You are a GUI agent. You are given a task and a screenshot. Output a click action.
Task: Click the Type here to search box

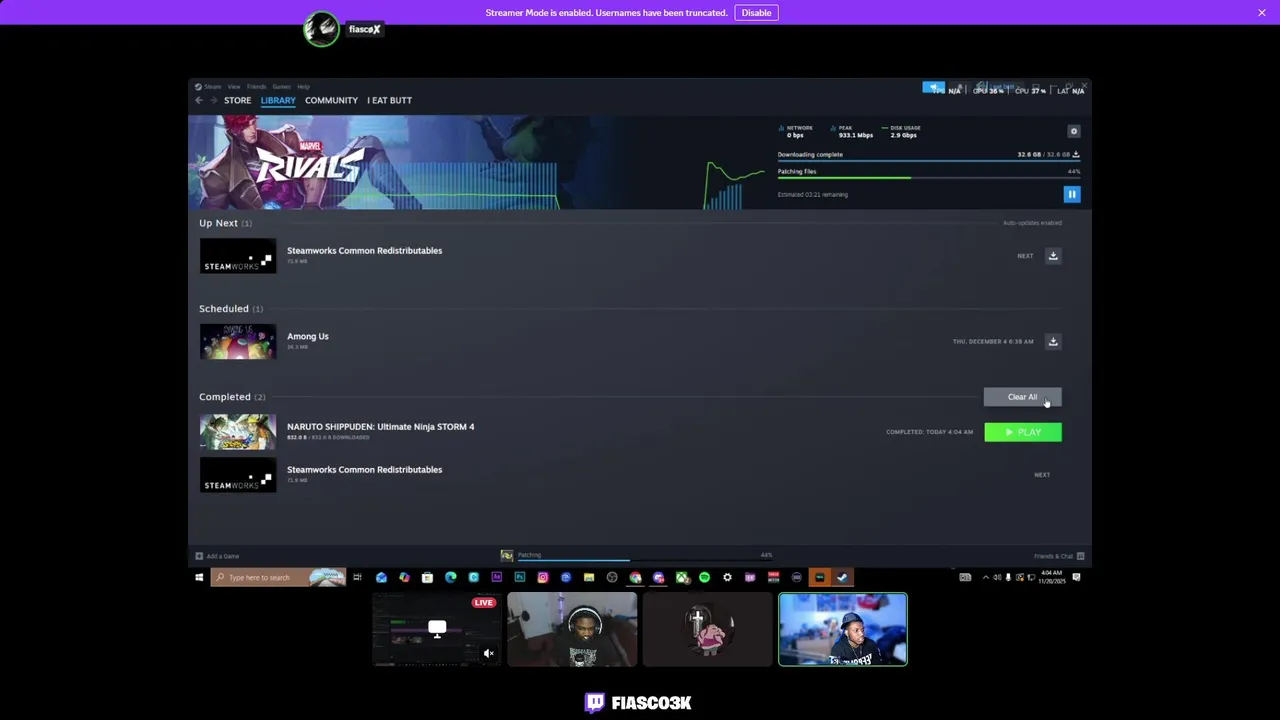(x=278, y=577)
